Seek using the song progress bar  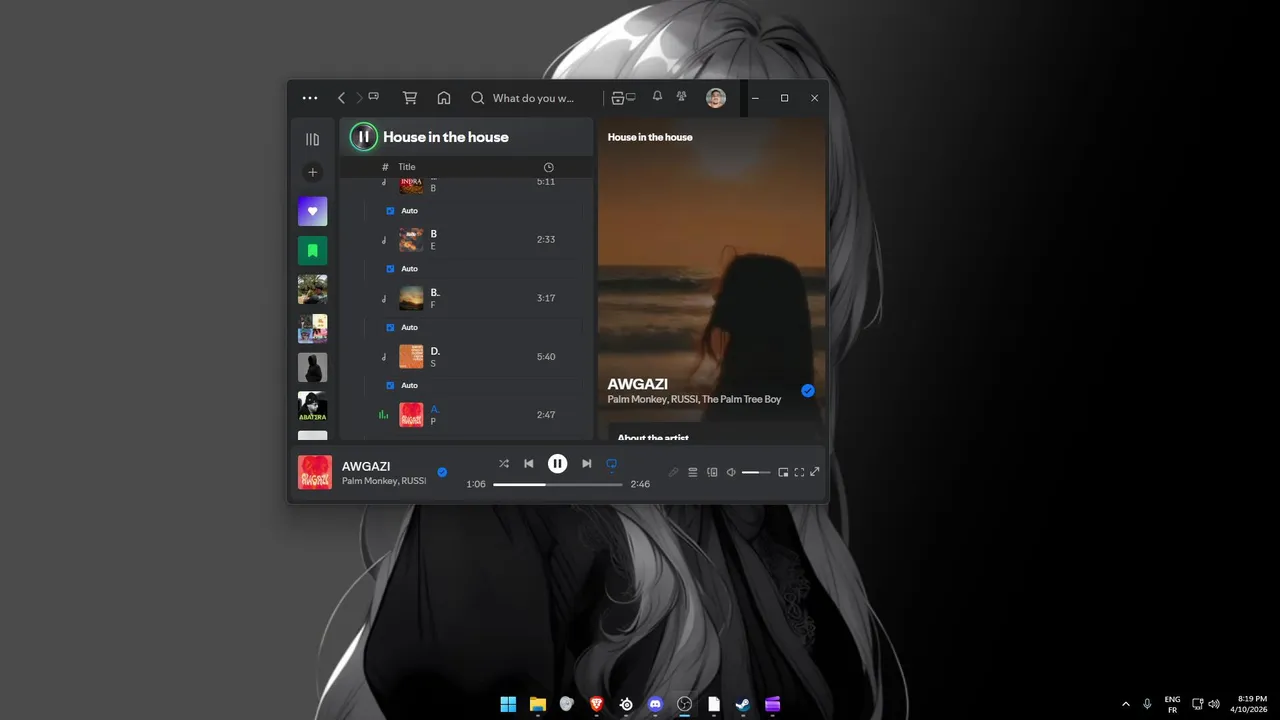click(x=558, y=484)
